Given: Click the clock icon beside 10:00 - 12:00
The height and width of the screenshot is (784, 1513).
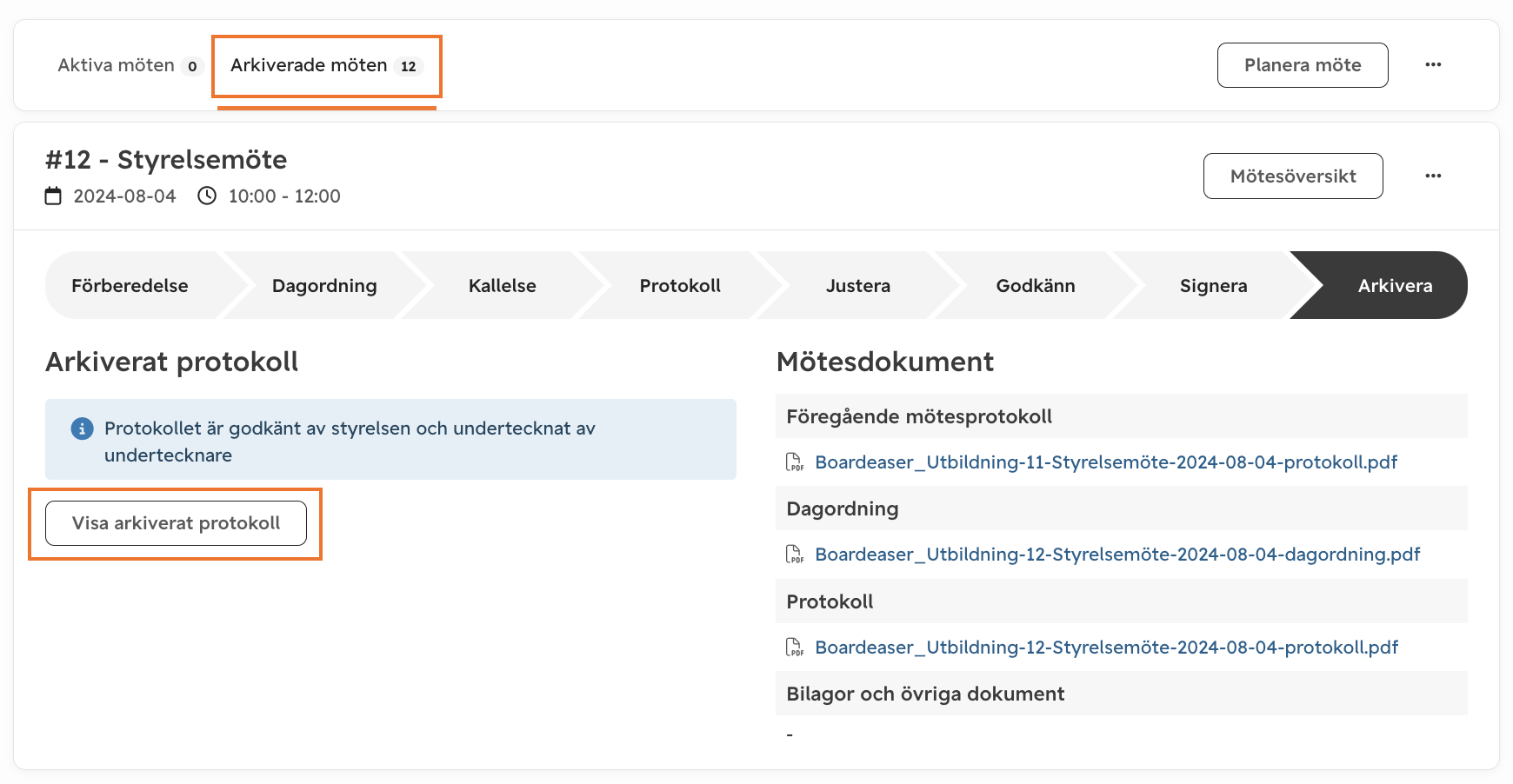Looking at the screenshot, I should tap(207, 196).
